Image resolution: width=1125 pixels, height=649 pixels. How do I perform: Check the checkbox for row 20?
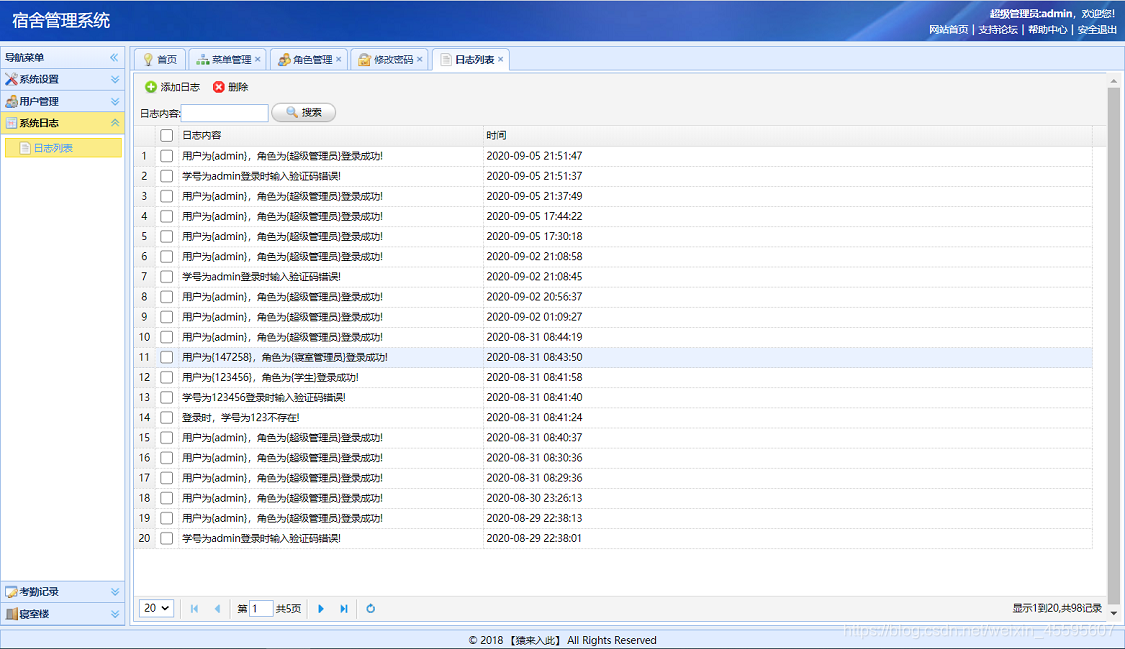166,538
